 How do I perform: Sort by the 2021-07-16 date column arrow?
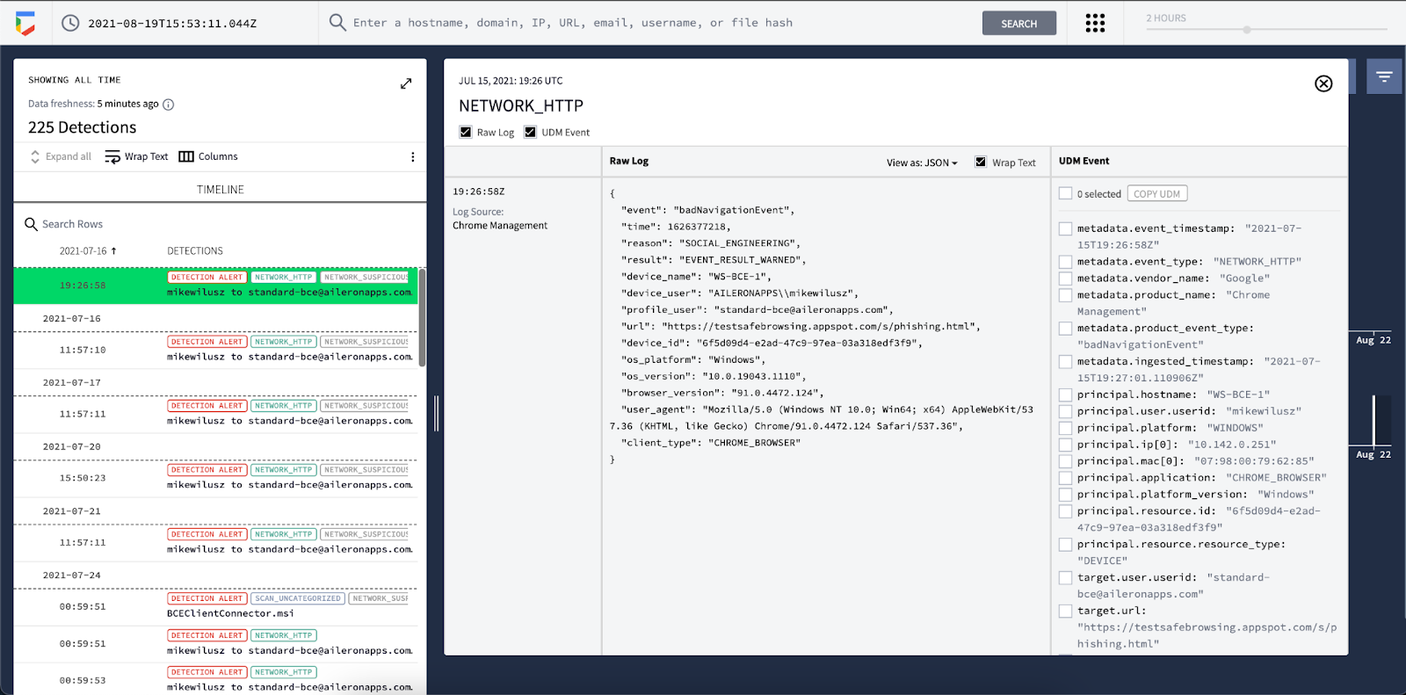pos(114,251)
